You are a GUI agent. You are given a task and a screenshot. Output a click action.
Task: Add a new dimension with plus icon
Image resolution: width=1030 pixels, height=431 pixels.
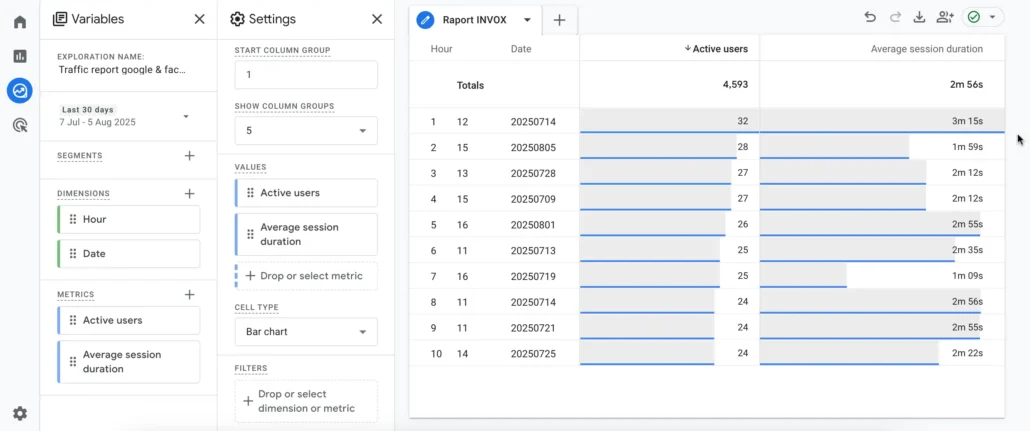(189, 194)
